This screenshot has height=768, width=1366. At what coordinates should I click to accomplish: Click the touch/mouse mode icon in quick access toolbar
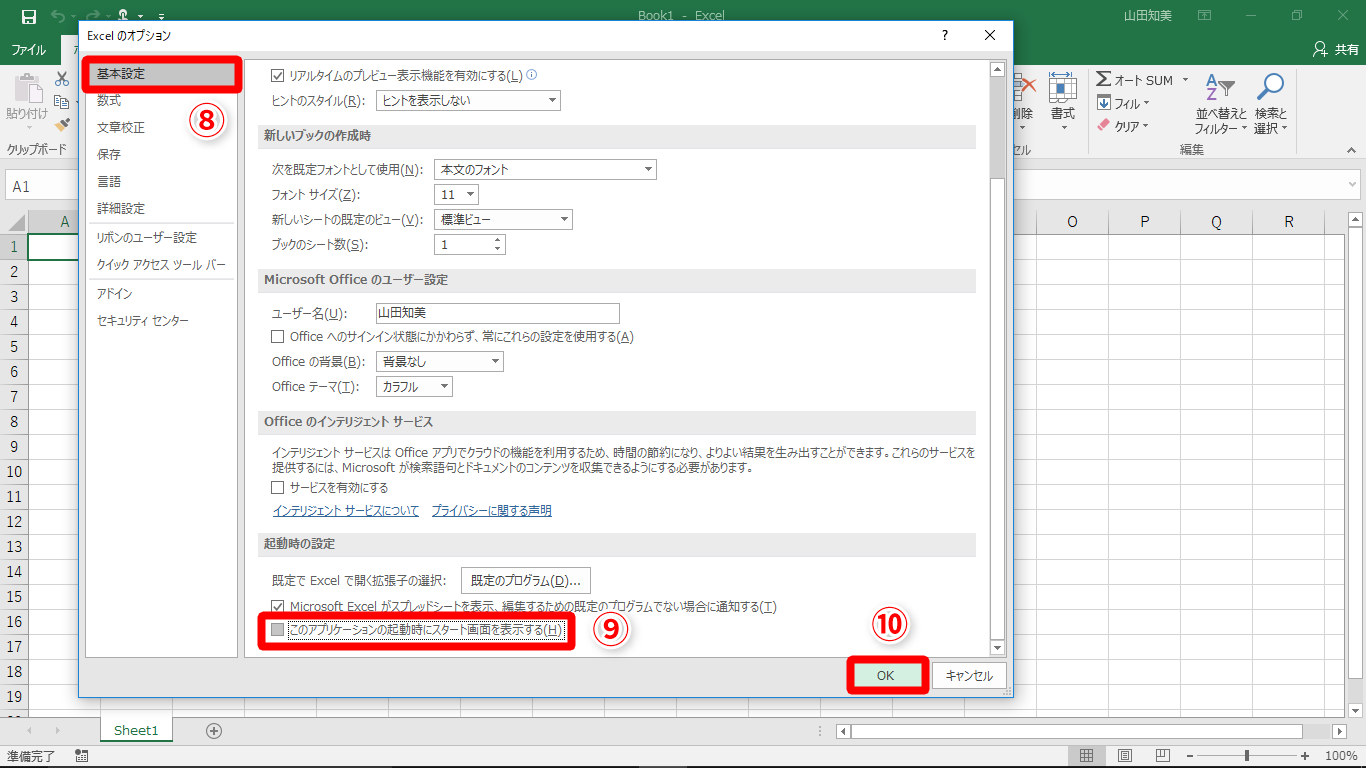click(123, 16)
